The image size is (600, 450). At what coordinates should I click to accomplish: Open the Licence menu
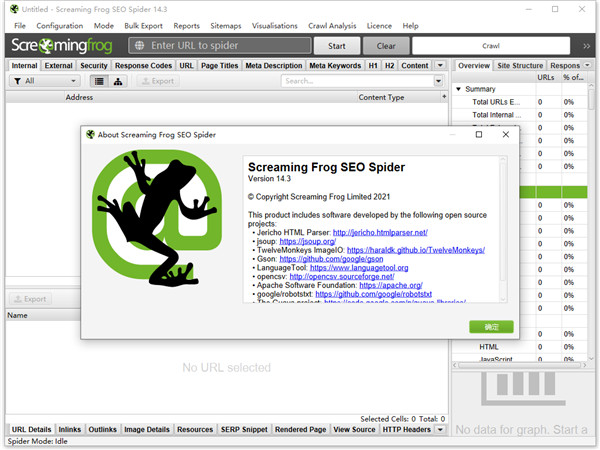(379, 26)
